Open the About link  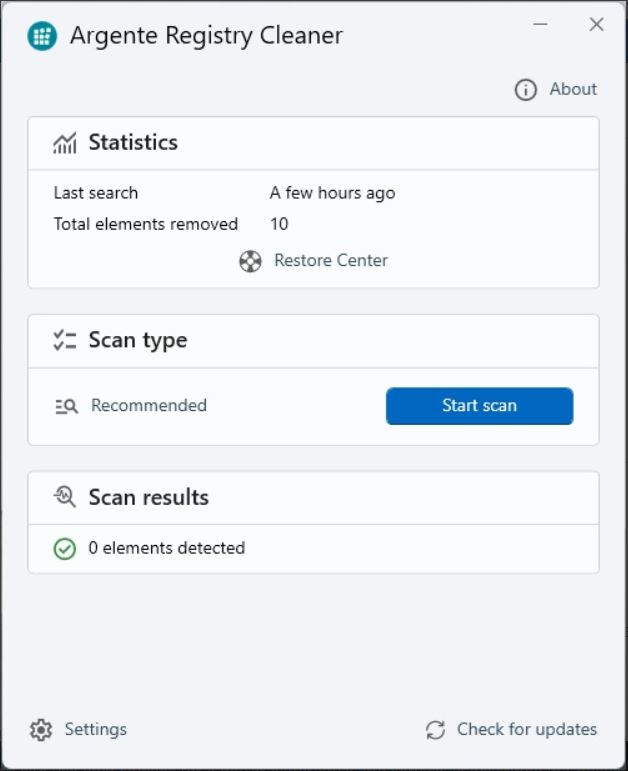point(573,89)
